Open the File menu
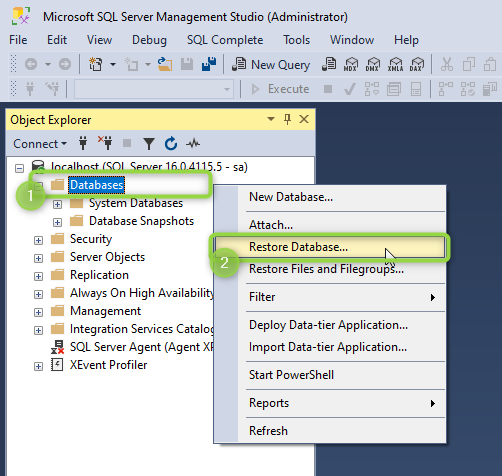Viewport: 502px width, 476px height. point(18,40)
